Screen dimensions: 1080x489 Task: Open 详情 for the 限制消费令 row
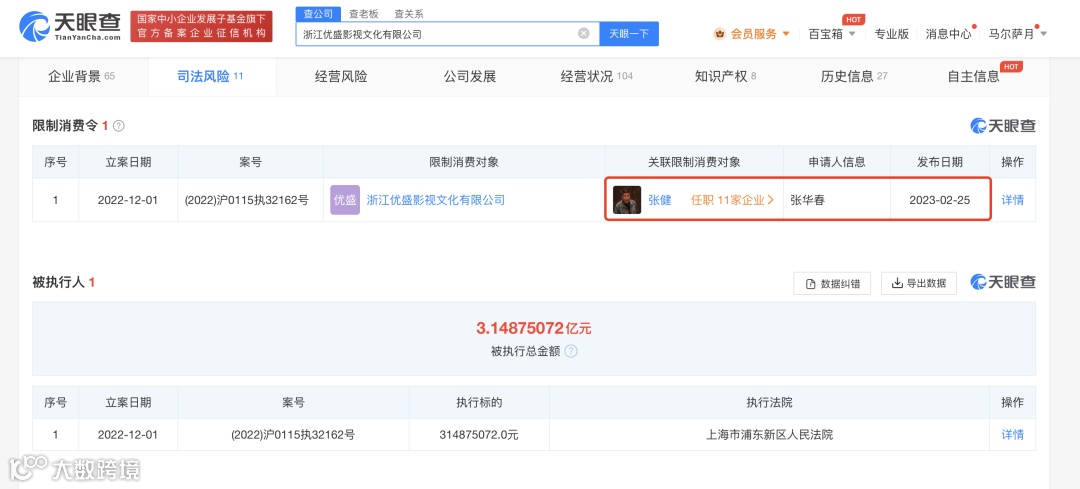(x=1012, y=200)
